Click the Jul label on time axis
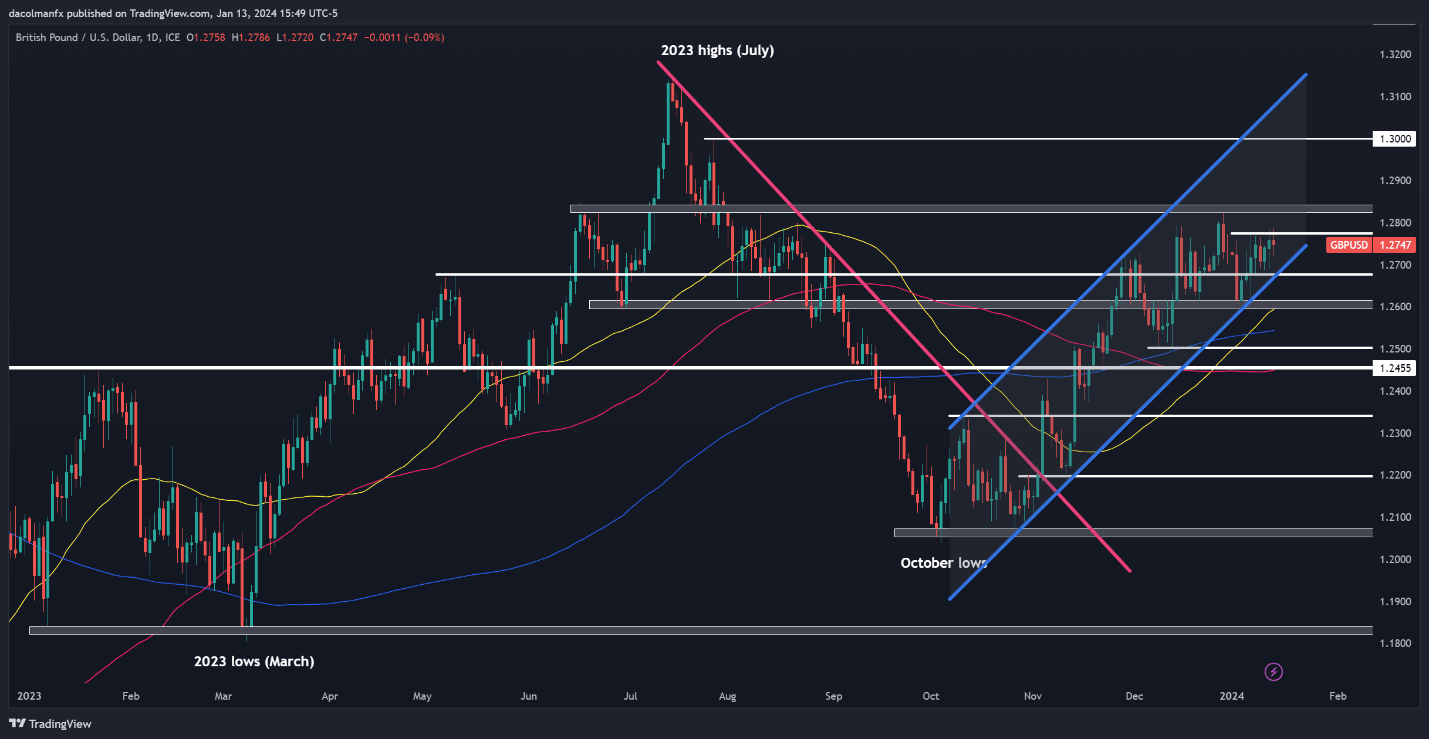Screen dimensions: 1429x739 tap(630, 695)
